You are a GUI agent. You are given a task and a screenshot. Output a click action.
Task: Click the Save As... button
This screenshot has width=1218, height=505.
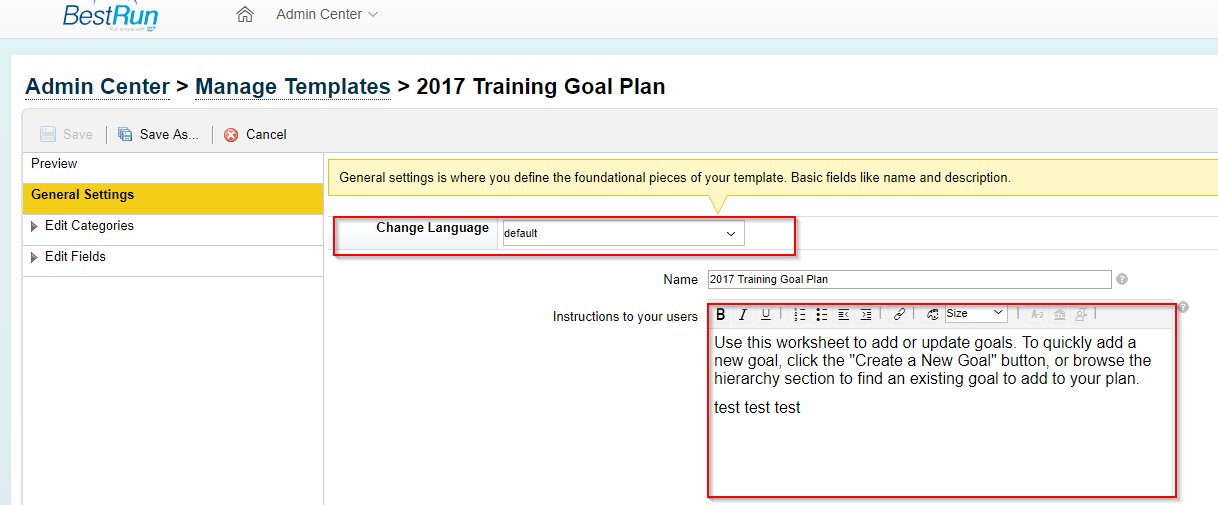click(x=158, y=134)
